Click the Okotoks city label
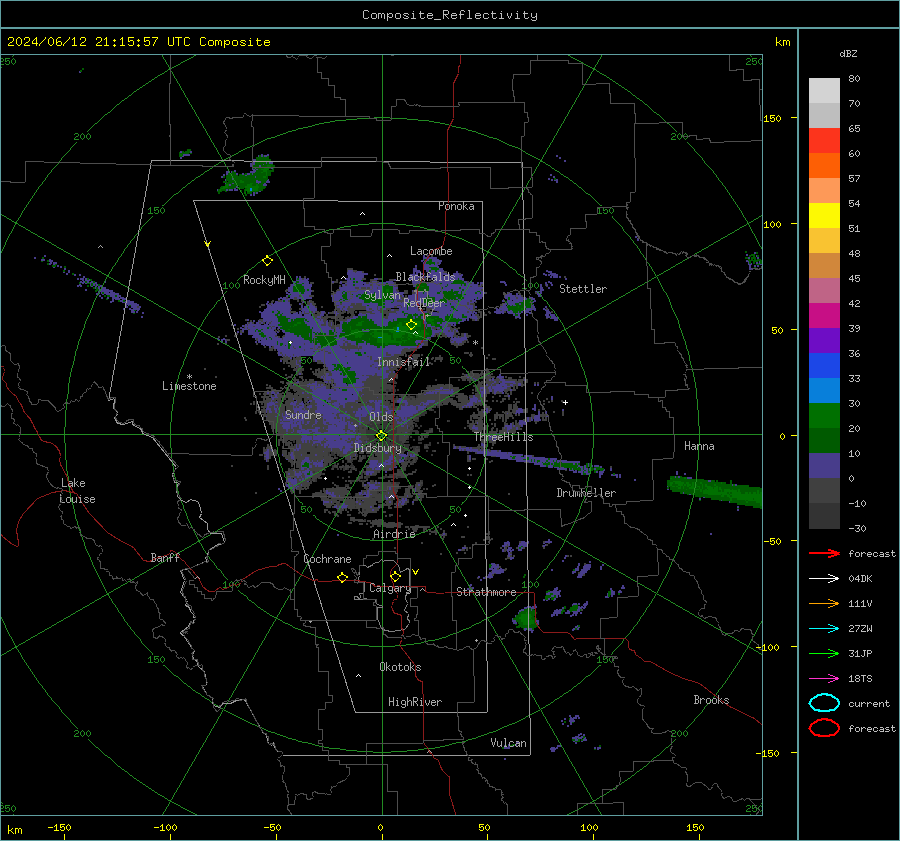The height and width of the screenshot is (841, 900). (x=400, y=667)
